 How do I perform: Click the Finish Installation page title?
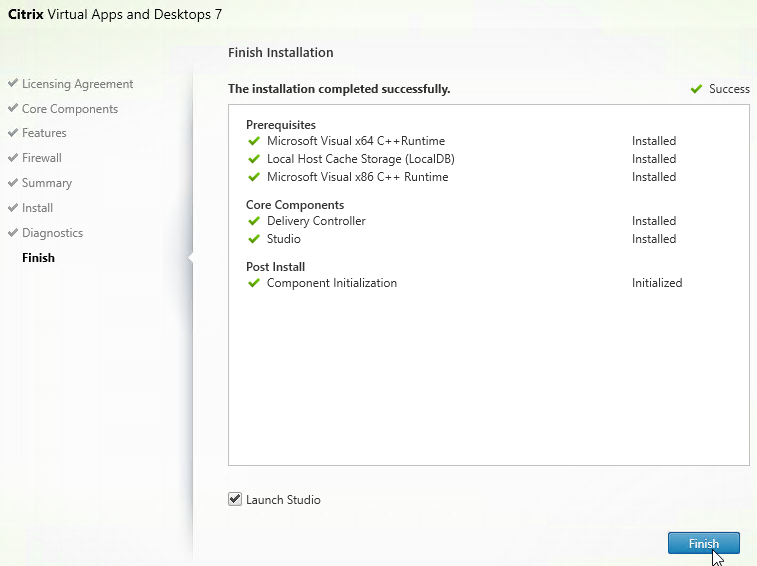point(280,53)
